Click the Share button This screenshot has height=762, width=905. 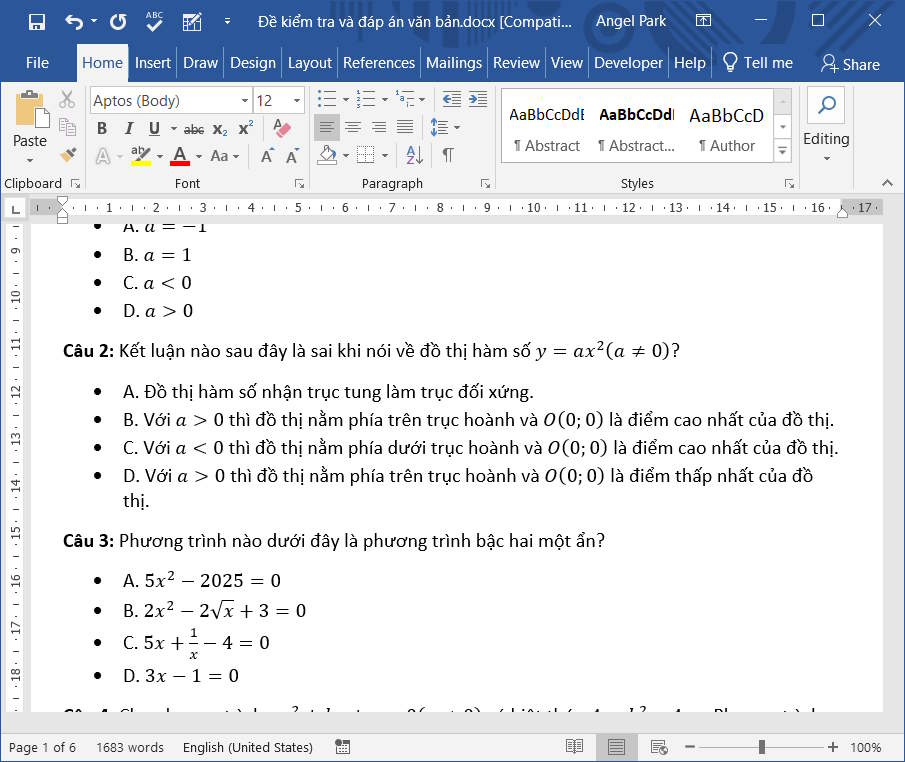850,63
